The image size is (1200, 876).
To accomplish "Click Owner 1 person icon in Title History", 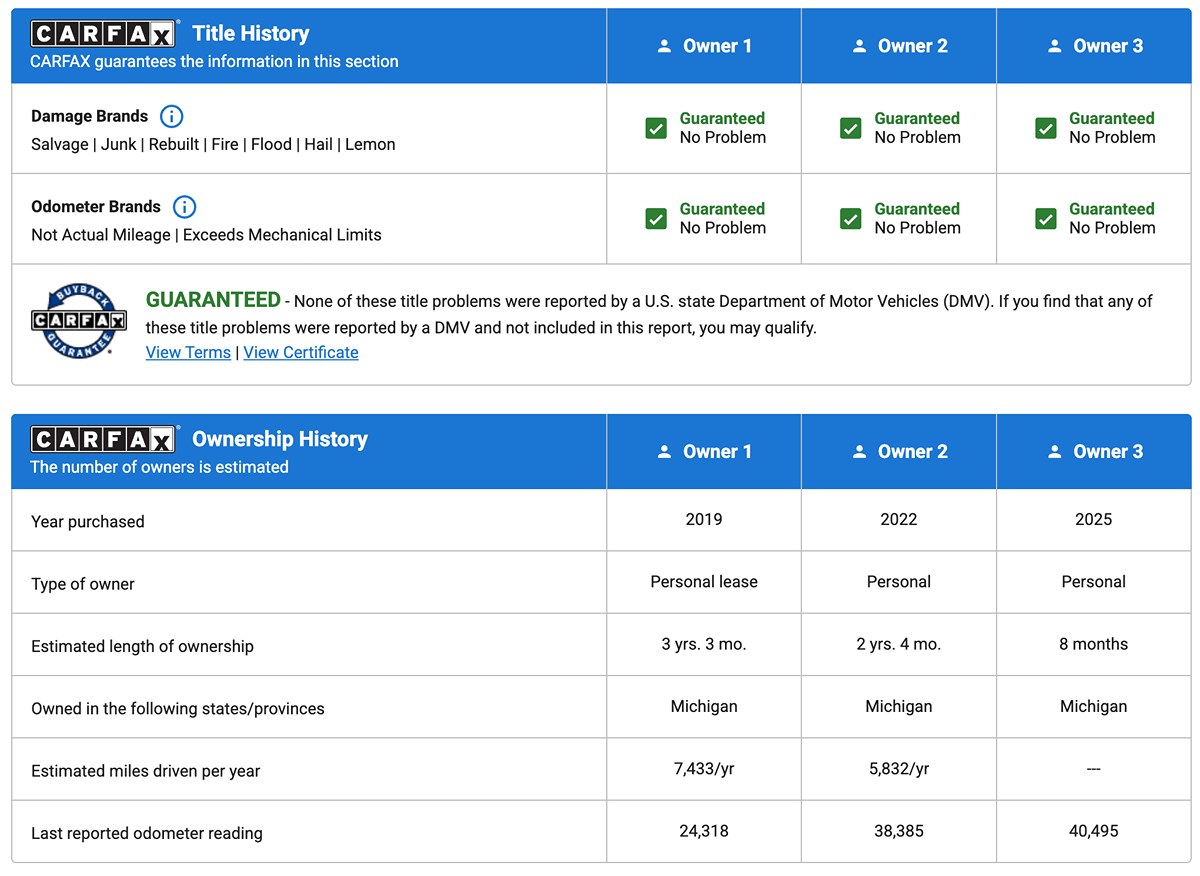I will click(664, 46).
